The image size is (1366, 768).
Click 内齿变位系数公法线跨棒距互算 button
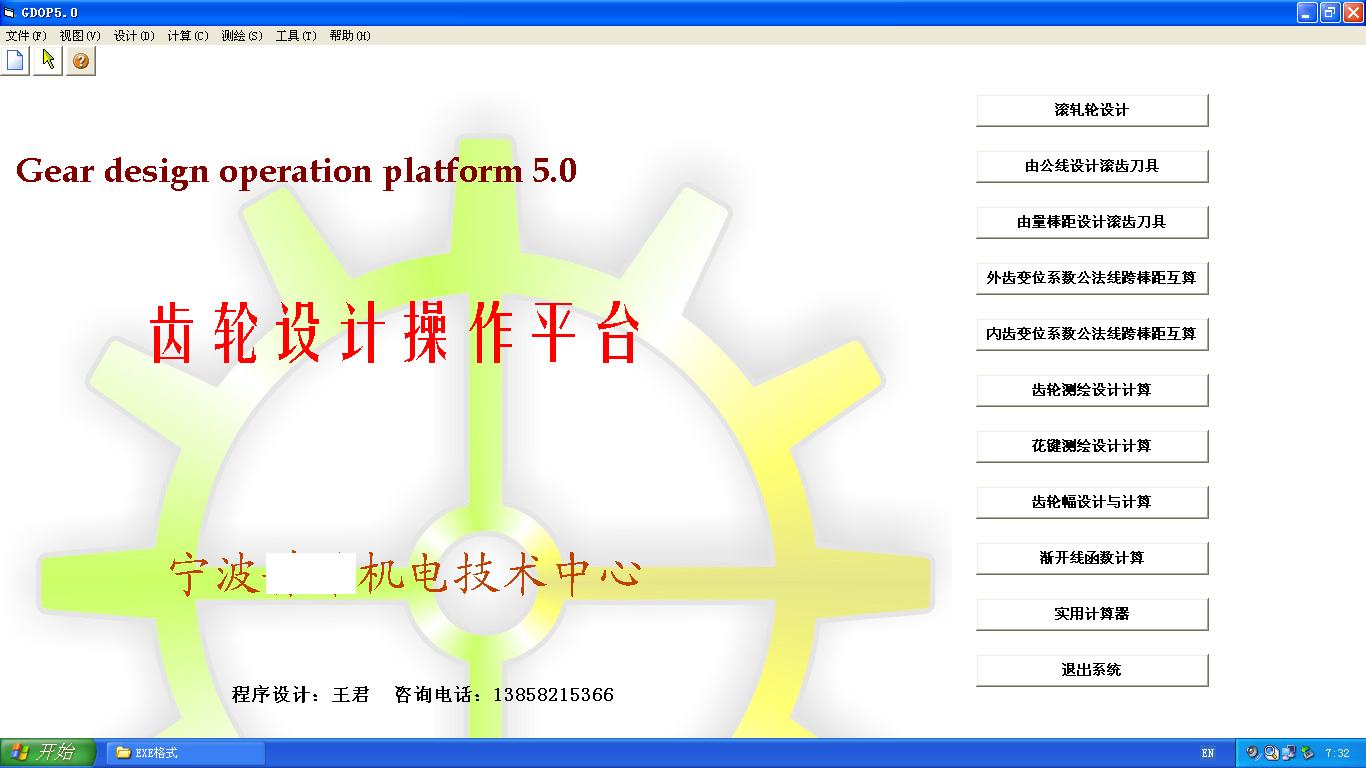[x=1092, y=334]
